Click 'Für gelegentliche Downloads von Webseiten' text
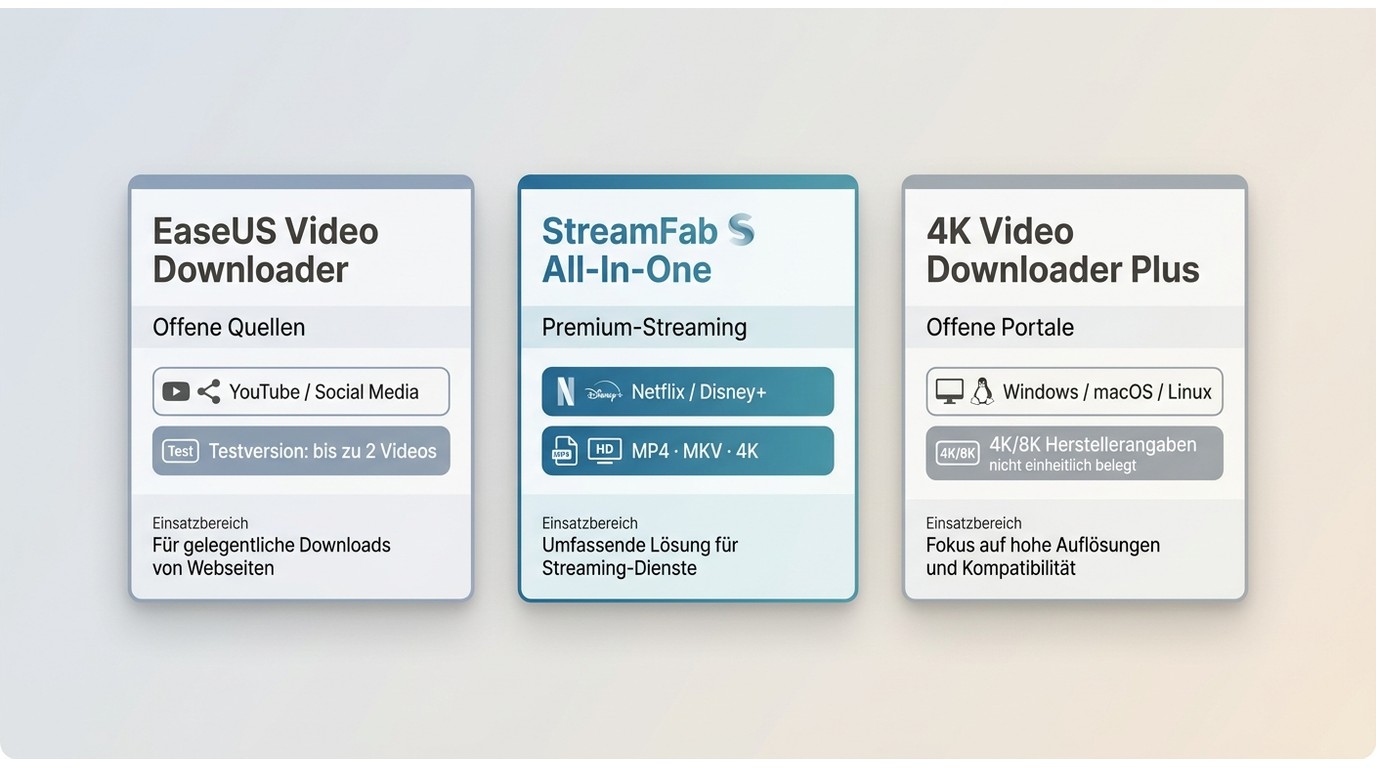 pos(271,557)
